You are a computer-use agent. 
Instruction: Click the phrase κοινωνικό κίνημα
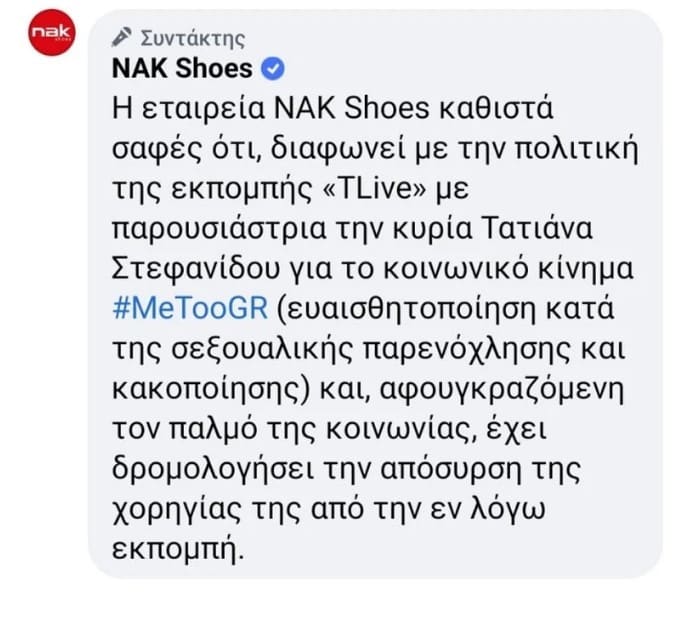(x=508, y=269)
